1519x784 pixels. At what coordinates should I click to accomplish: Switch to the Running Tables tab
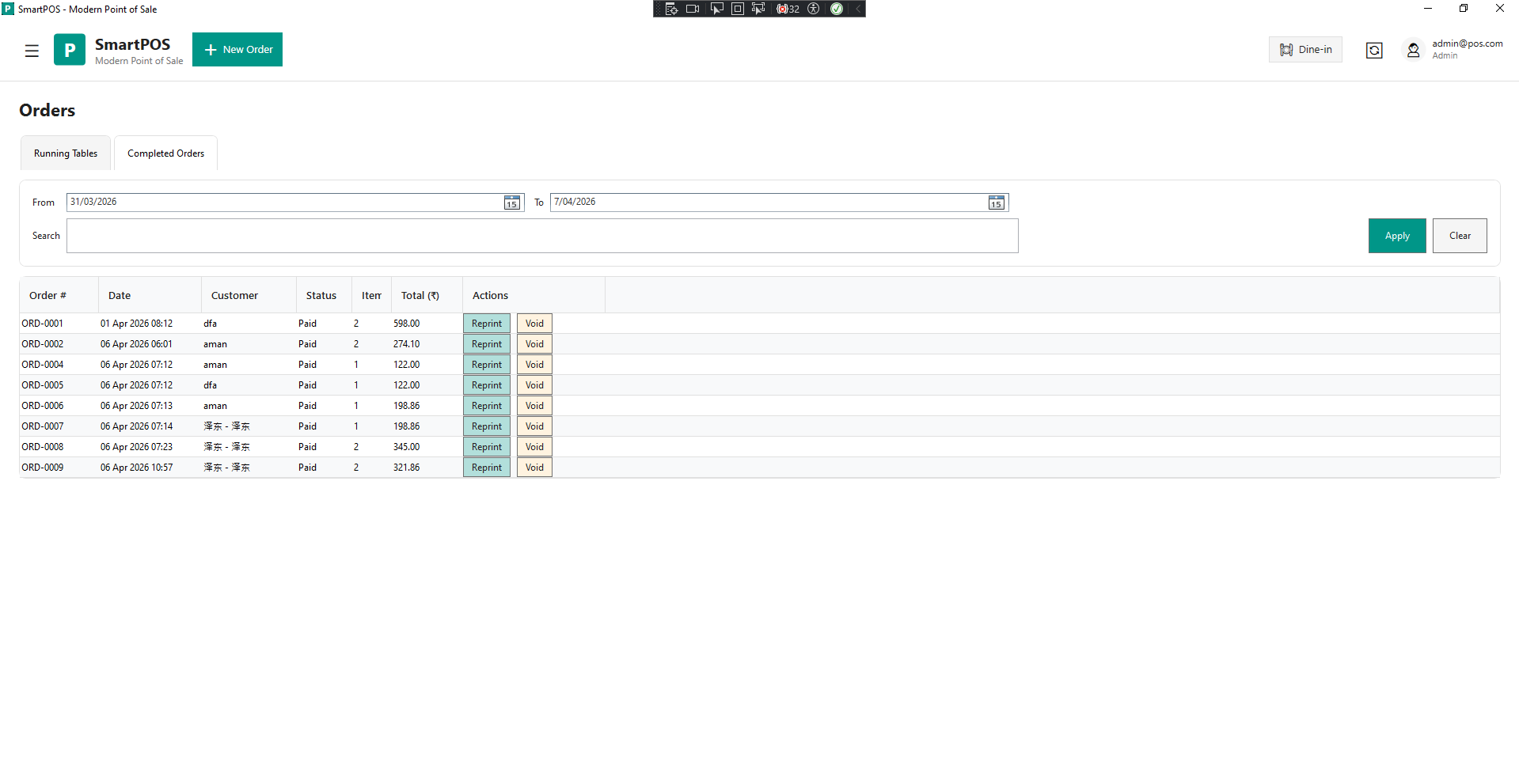66,153
